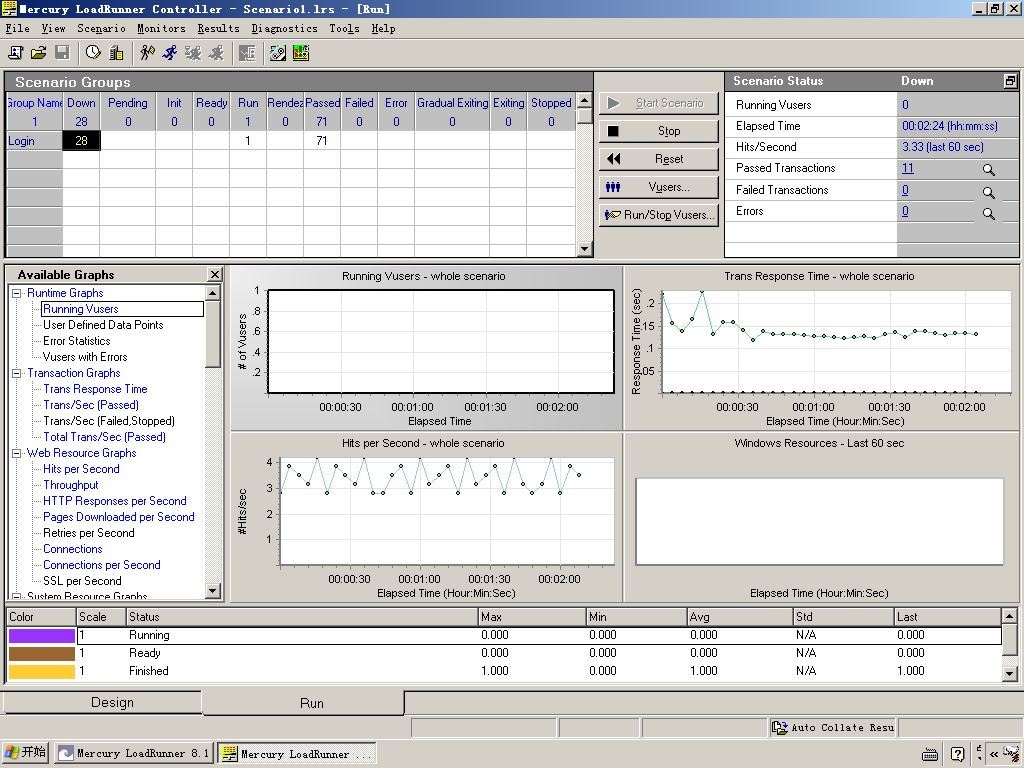
Task: Select the Hits per Second graph pane
Action: pyautogui.click(x=426, y=517)
